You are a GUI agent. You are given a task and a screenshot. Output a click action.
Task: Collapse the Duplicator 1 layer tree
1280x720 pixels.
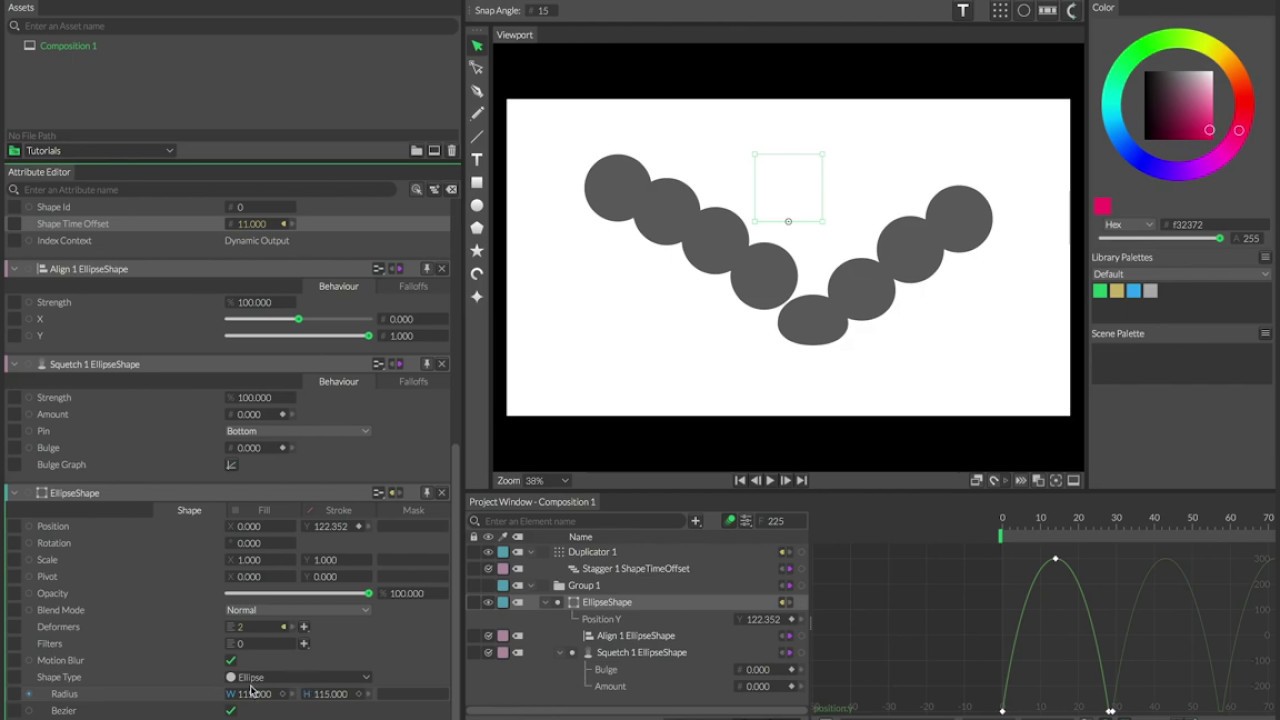531,552
